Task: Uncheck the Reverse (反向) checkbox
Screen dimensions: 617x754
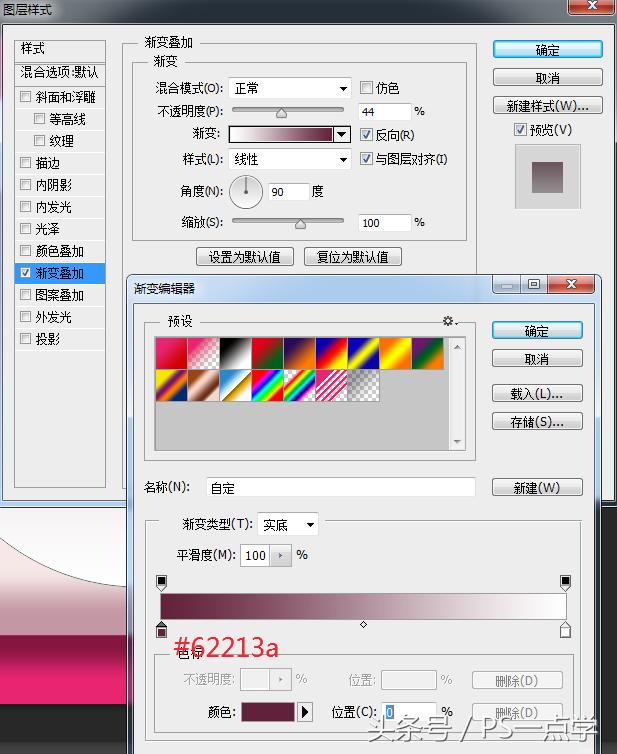Action: pos(366,135)
